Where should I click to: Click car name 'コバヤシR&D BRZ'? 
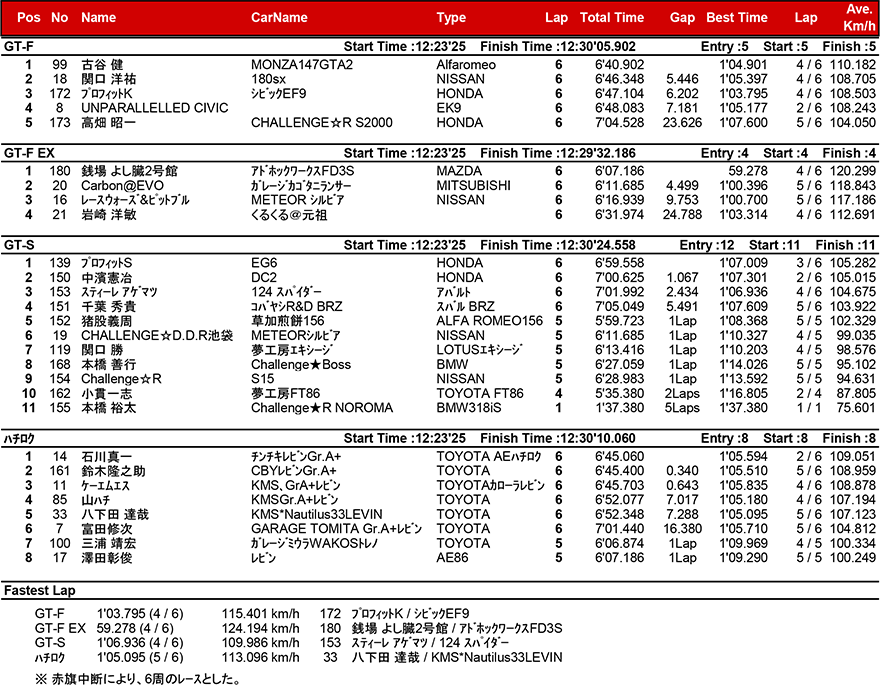click(x=296, y=306)
